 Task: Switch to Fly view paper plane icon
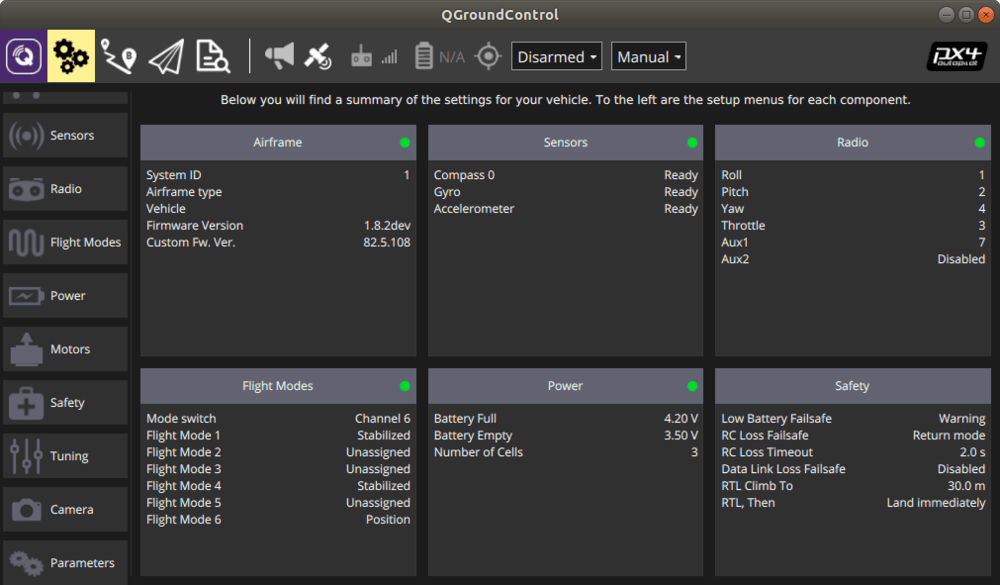166,57
